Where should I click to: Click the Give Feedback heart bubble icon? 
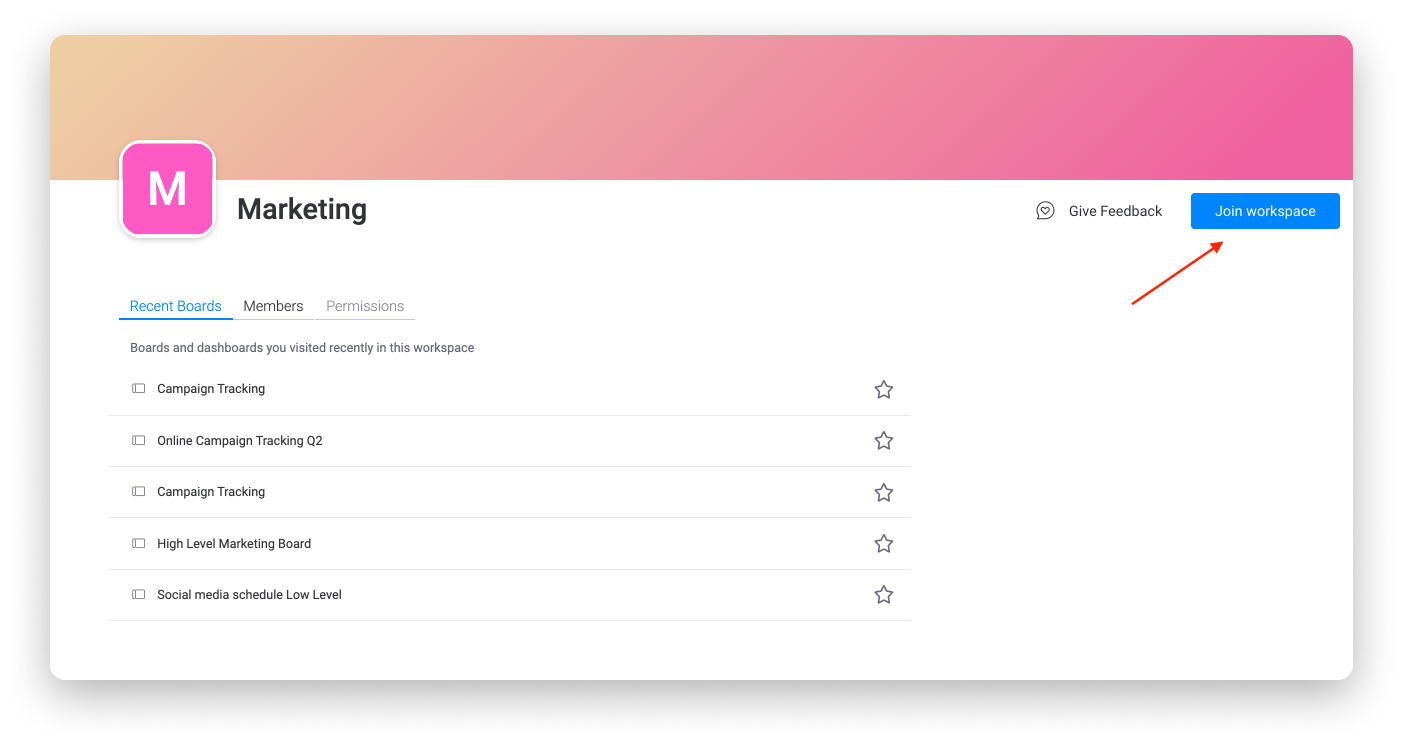coord(1045,211)
